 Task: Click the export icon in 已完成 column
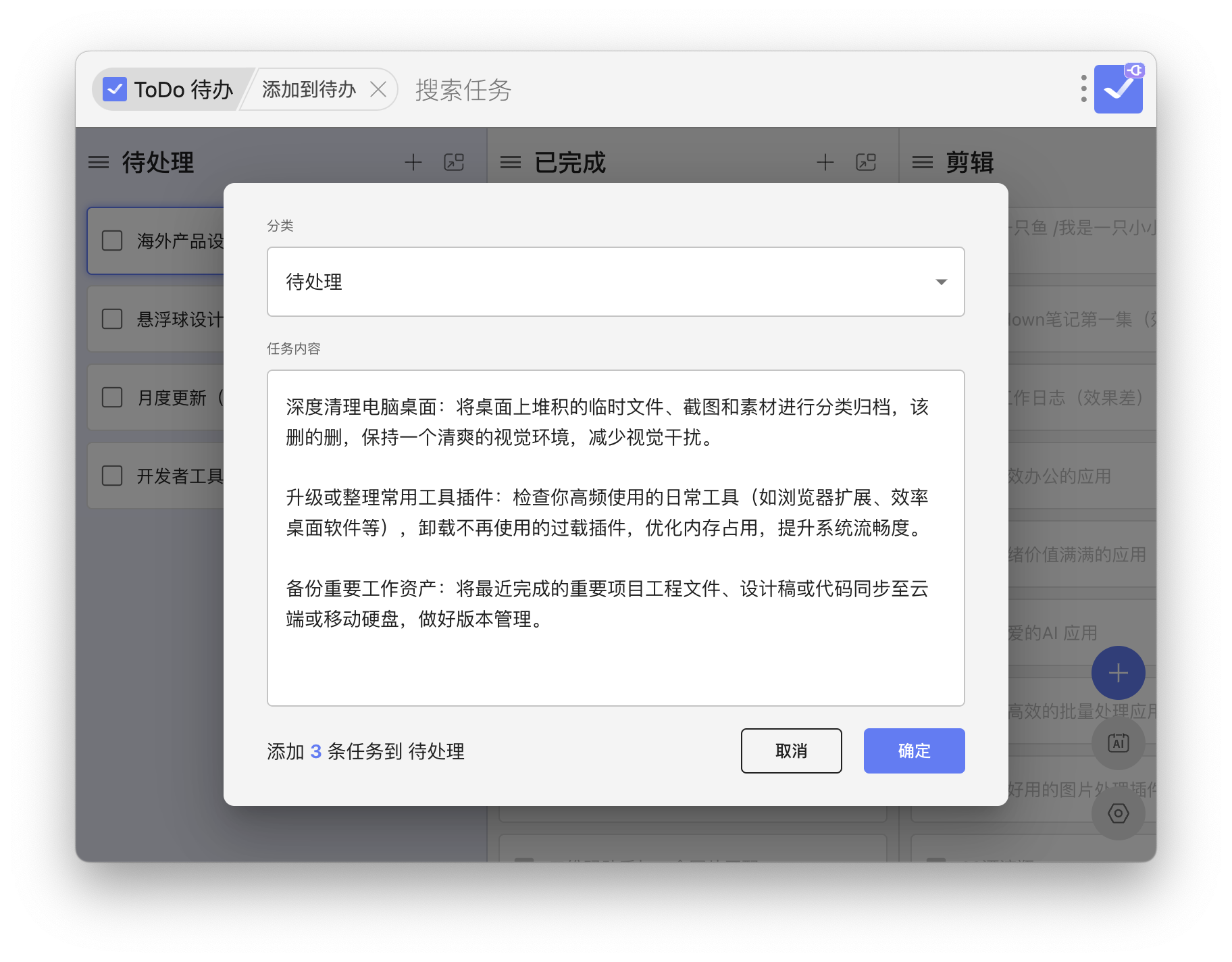866,162
